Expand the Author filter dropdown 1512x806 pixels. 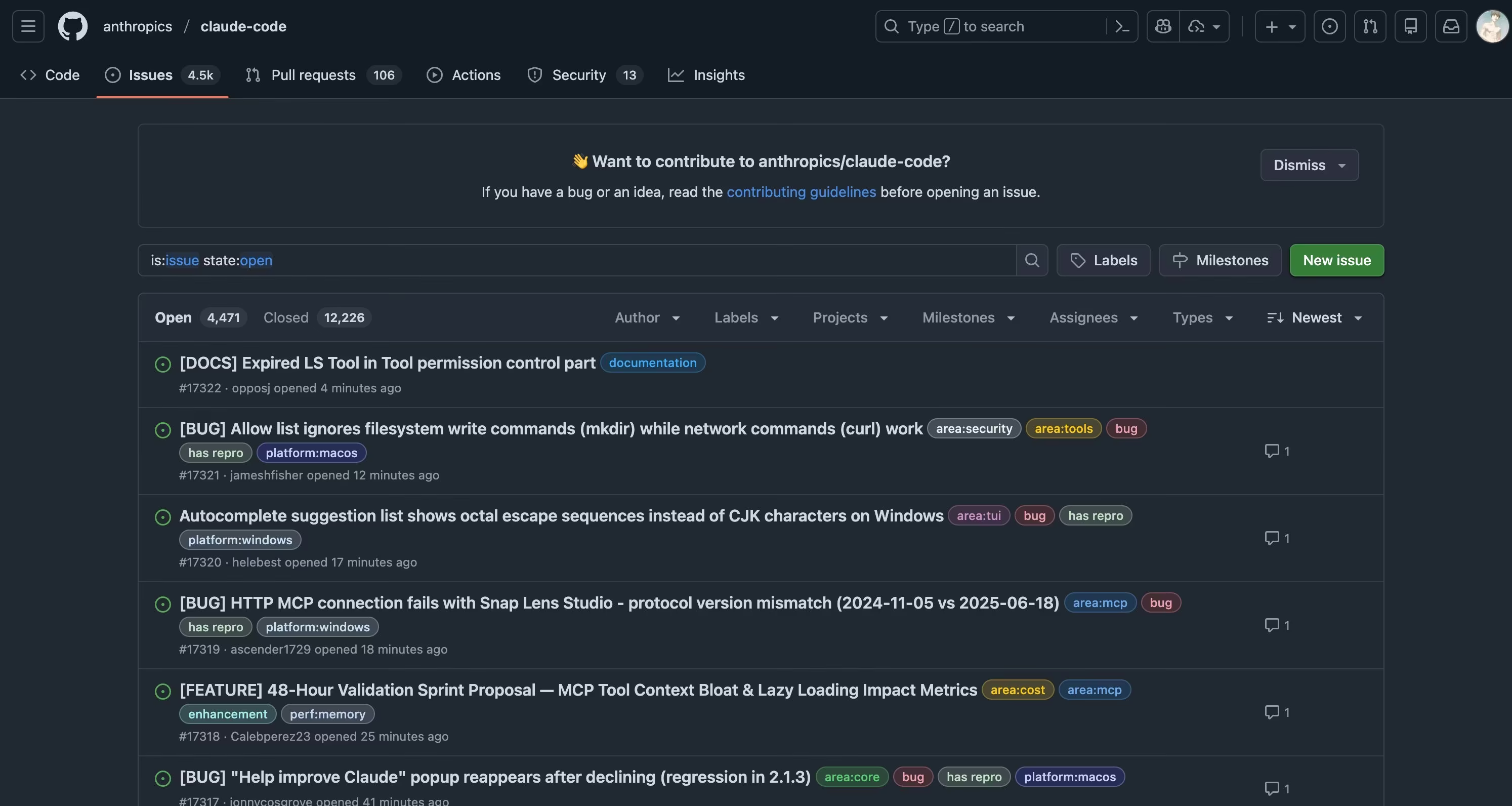(x=647, y=318)
